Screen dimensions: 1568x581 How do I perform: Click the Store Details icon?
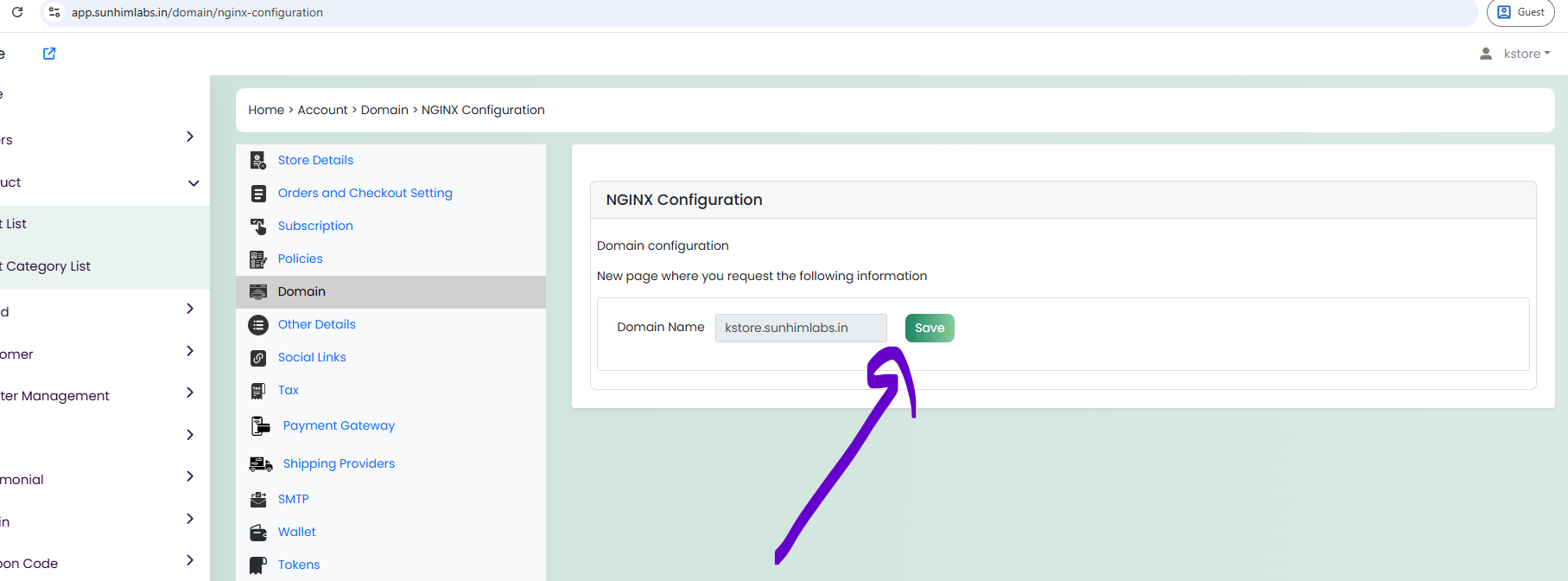(x=258, y=160)
